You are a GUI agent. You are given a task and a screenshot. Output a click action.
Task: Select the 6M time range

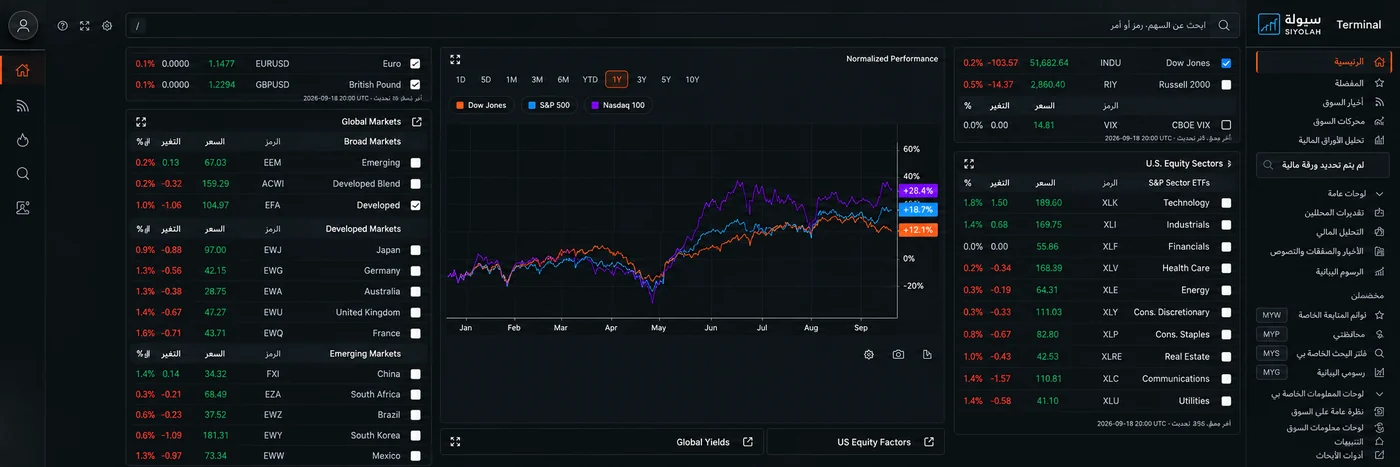tap(564, 80)
